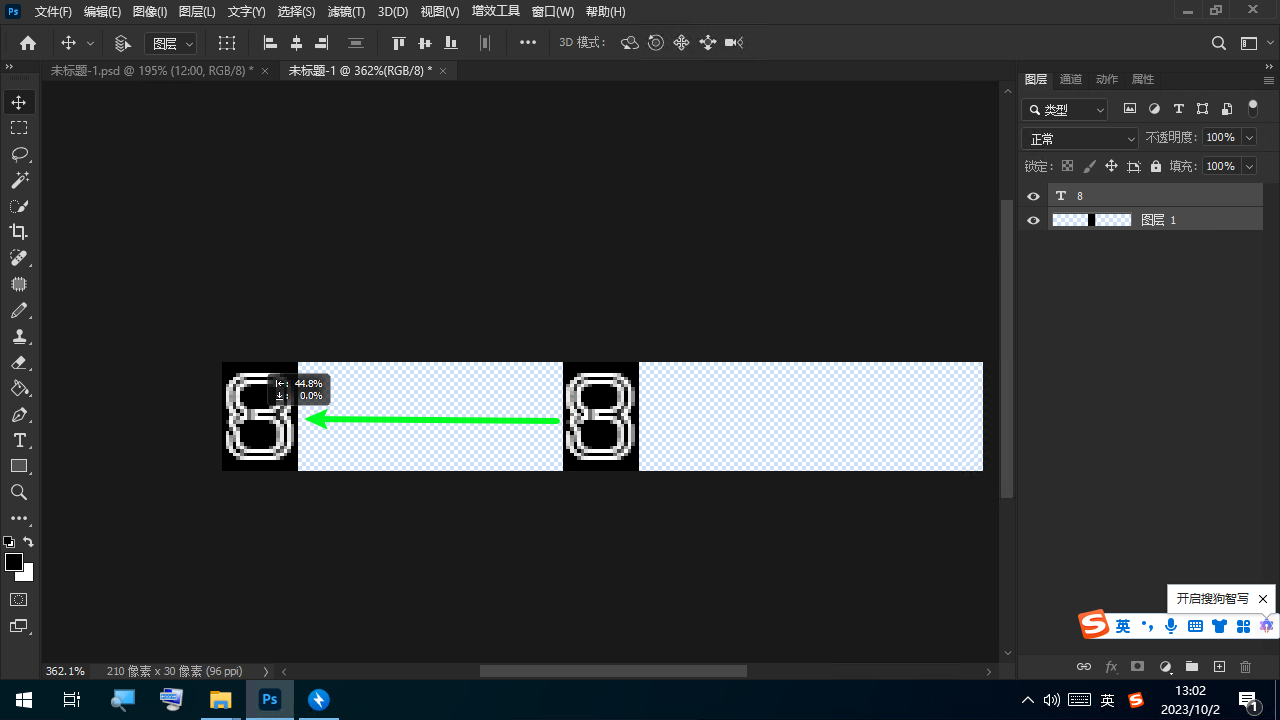Viewport: 1280px width, 720px height.
Task: Pick the Paint Bucket tool
Action: (x=19, y=388)
